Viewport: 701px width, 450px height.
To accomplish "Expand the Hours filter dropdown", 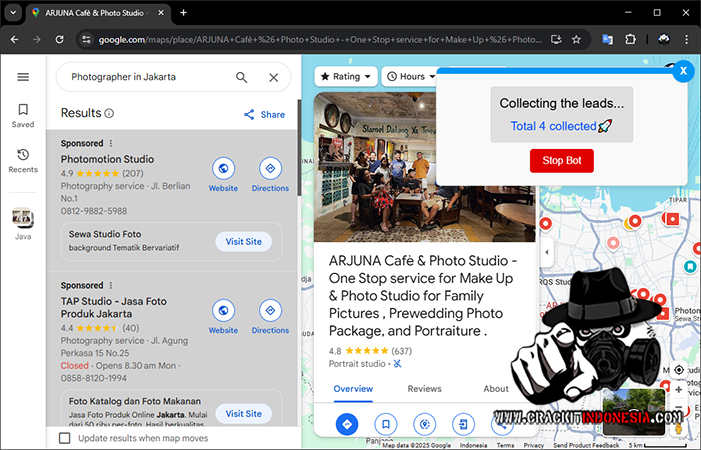I will tap(411, 76).
